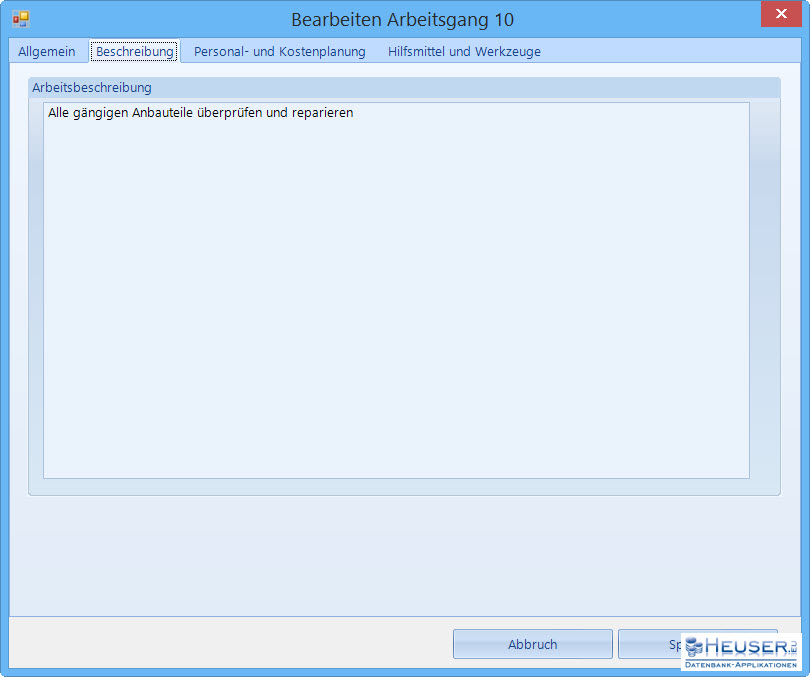Go to Hilfsmittel und Werkzeuge tab
Viewport: 810px width, 677px height.
point(464,52)
